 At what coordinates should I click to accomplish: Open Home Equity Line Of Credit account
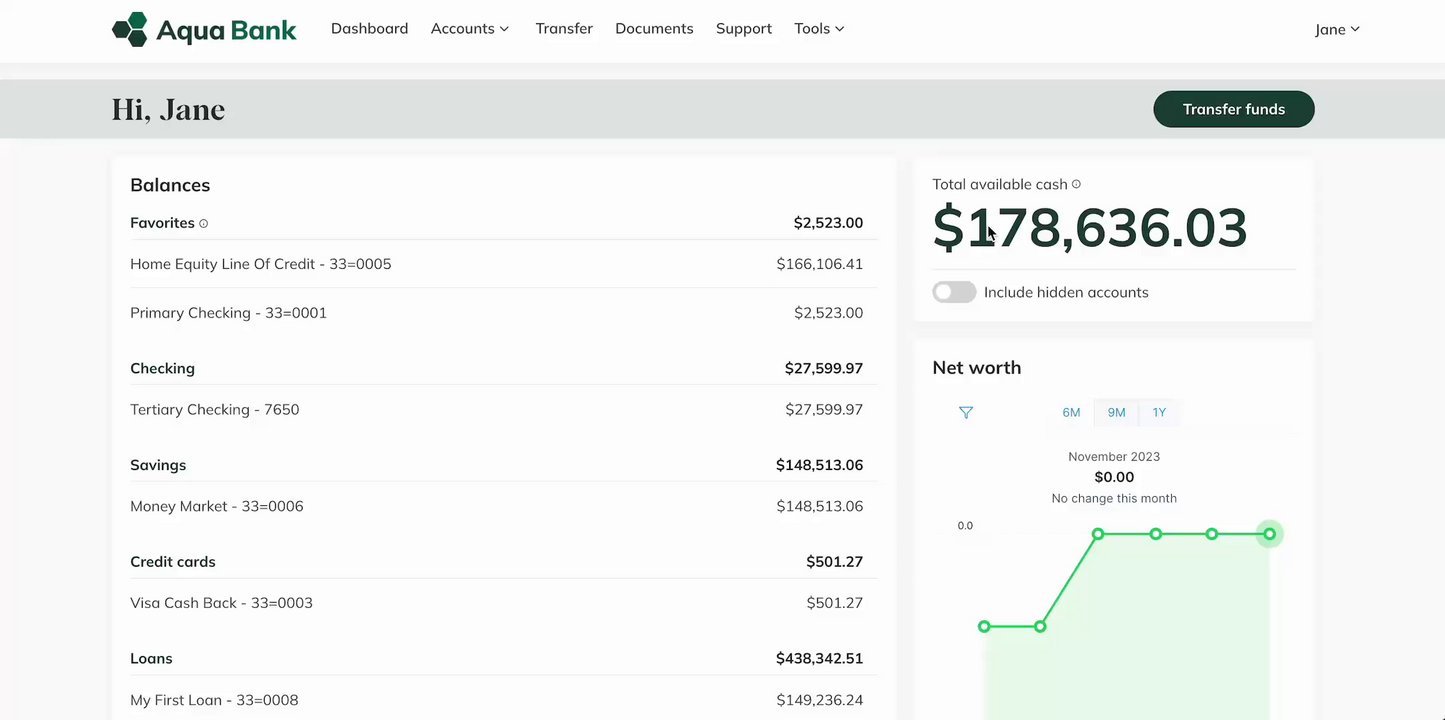tap(261, 264)
